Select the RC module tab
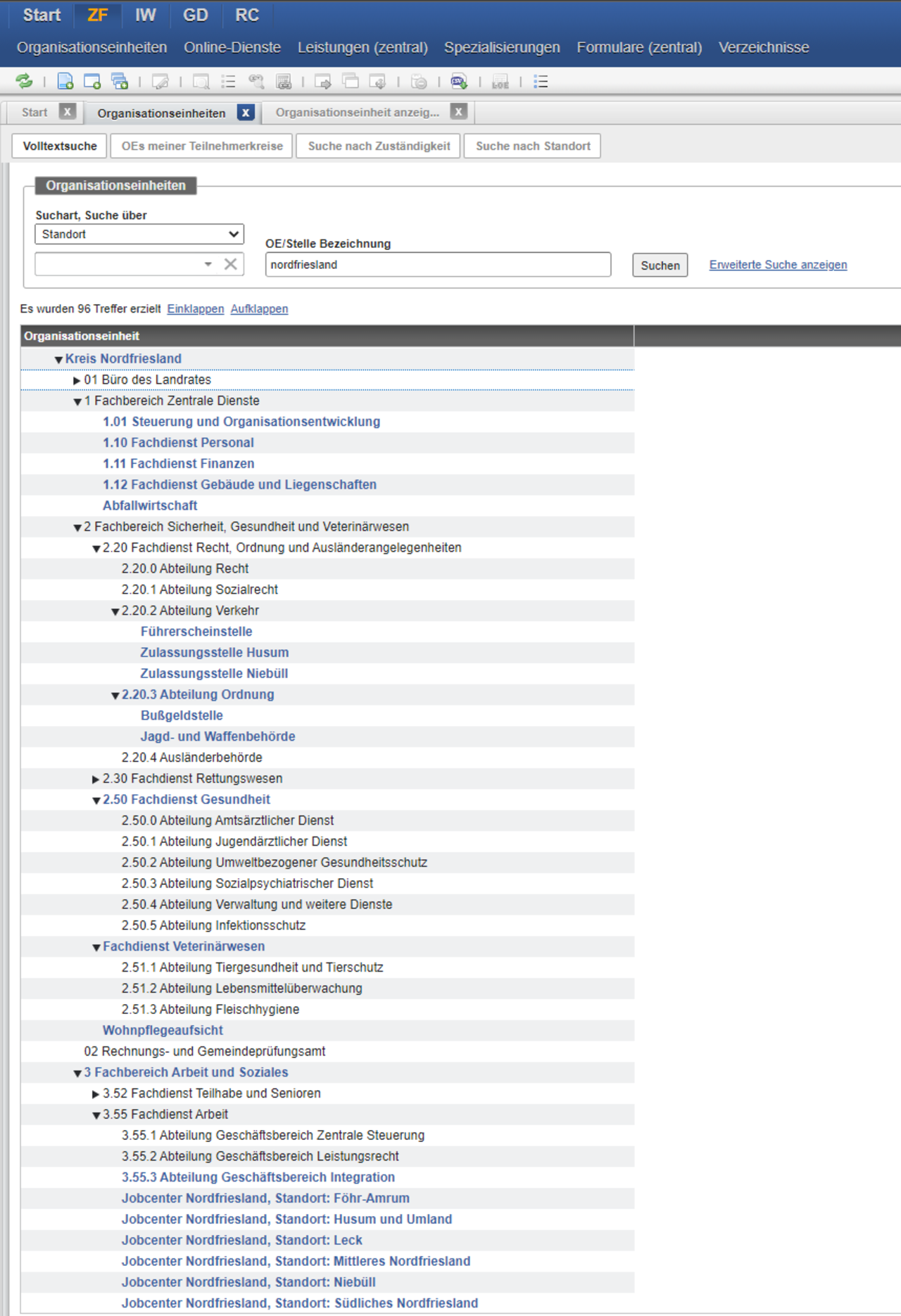 [247, 15]
